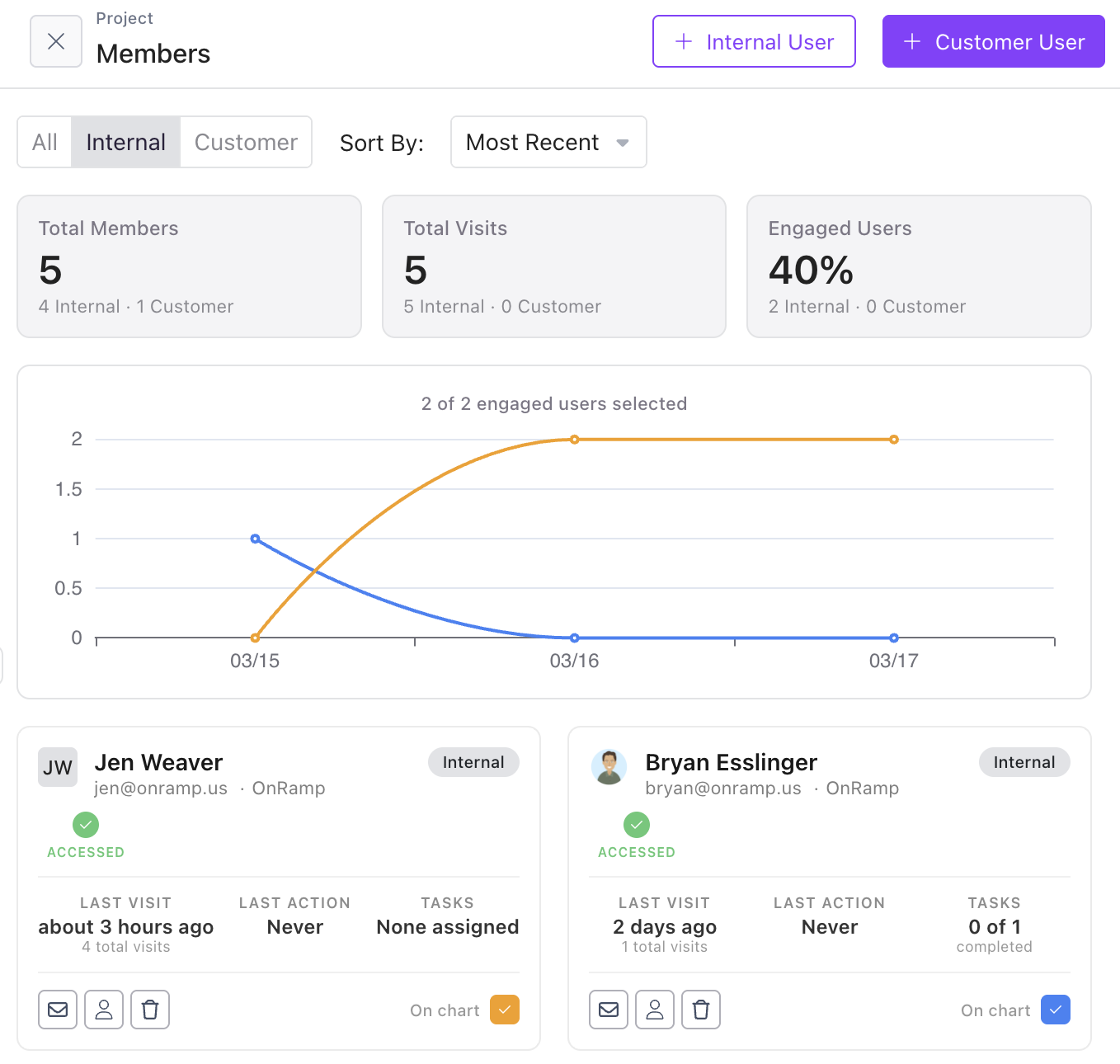Viewport: 1120px width, 1064px height.
Task: Expand sorting options next to Sort By
Action: [623, 142]
